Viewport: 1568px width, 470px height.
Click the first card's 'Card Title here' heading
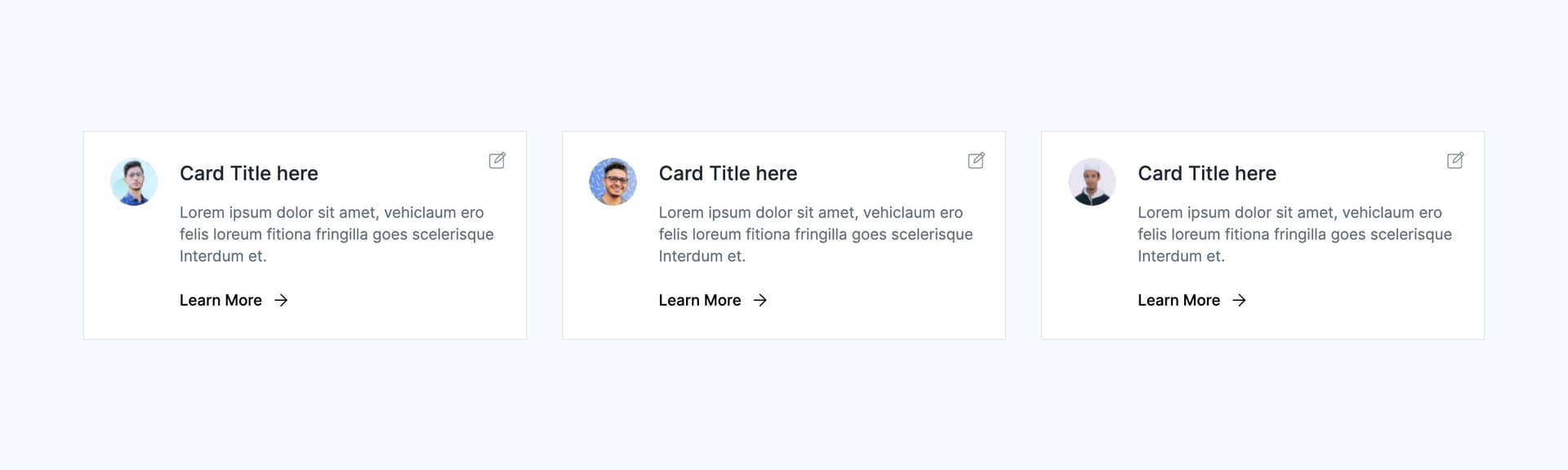click(x=249, y=173)
